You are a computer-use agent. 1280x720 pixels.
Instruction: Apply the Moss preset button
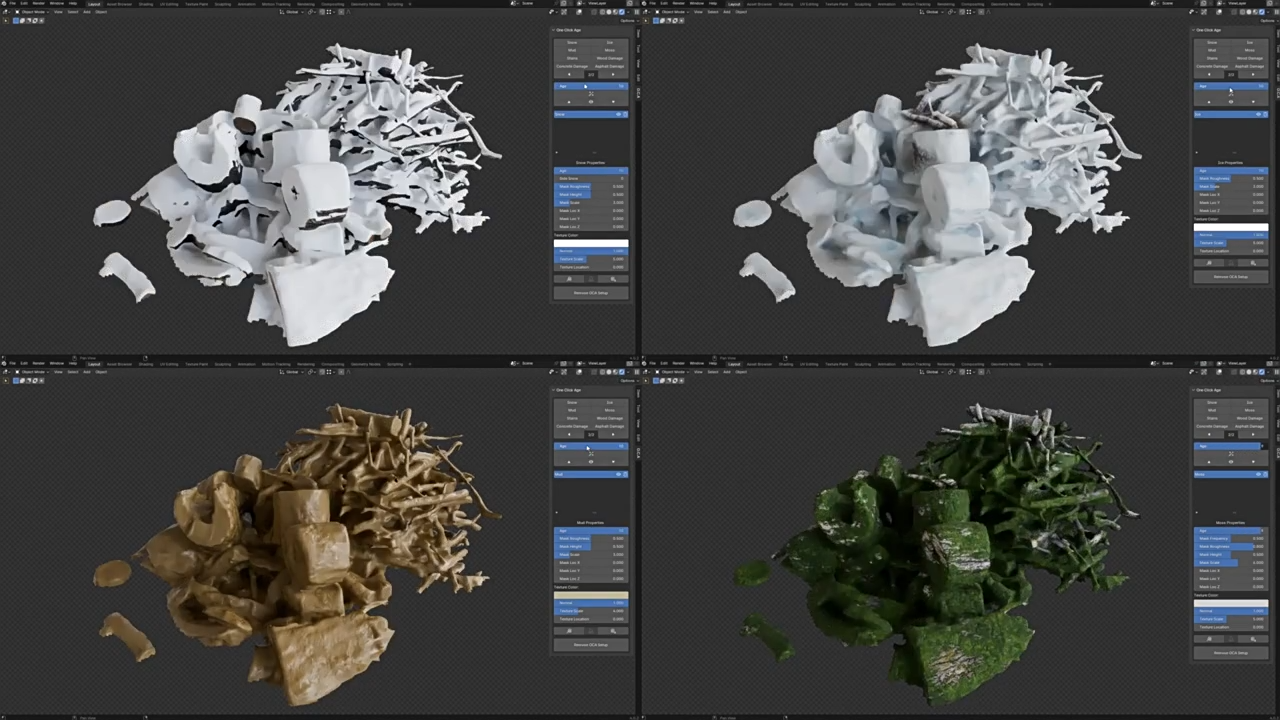609,48
